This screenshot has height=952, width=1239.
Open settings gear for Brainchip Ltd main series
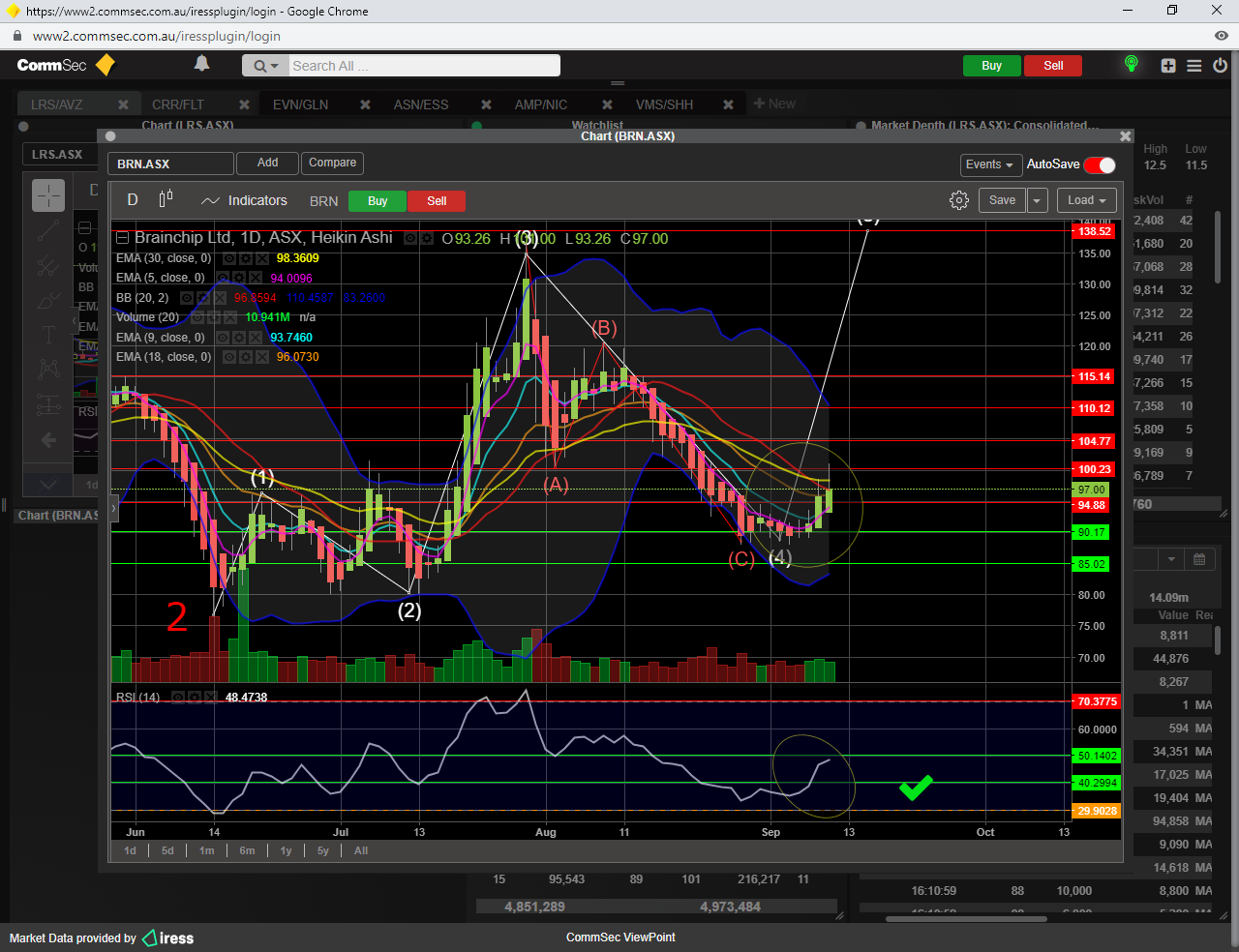click(426, 238)
